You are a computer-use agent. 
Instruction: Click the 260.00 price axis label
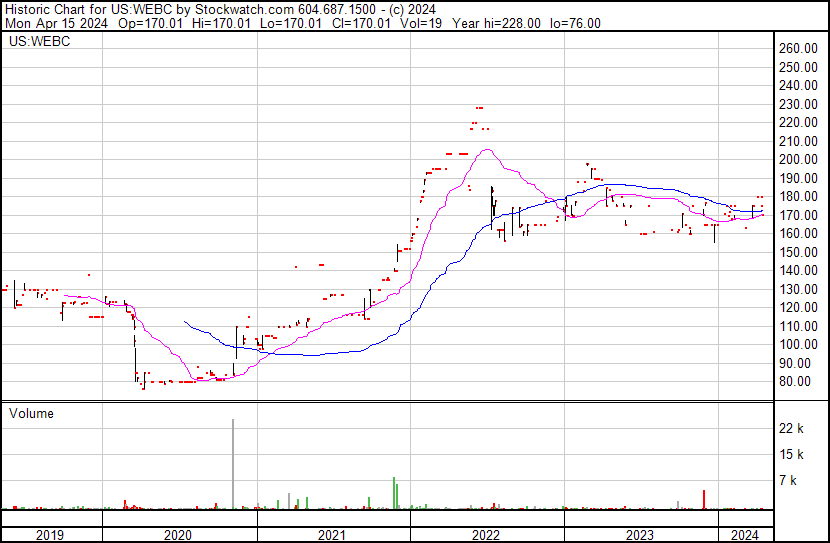pos(799,49)
